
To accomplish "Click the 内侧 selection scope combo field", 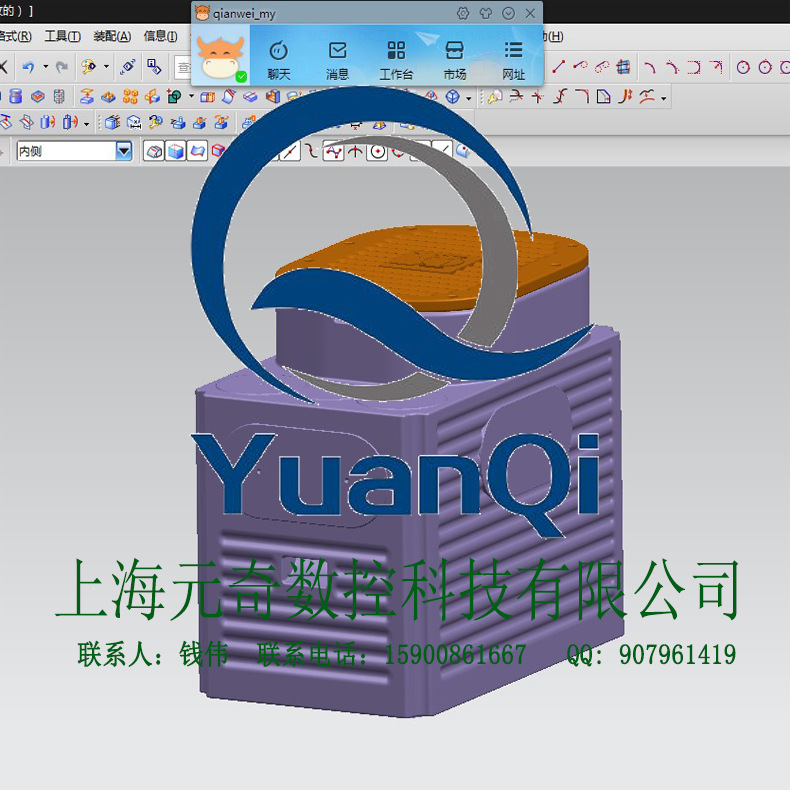I will point(74,151).
